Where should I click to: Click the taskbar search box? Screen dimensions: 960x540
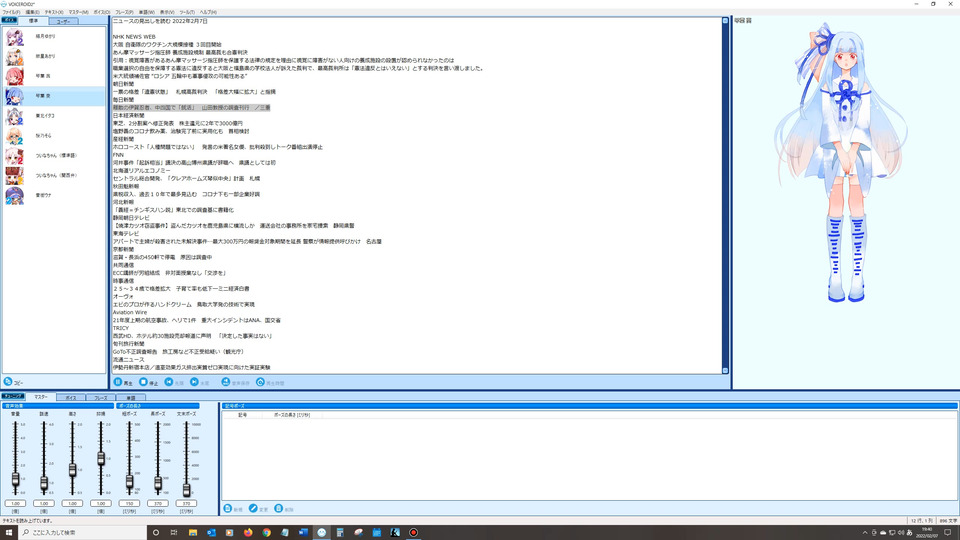pyautogui.click(x=83, y=533)
